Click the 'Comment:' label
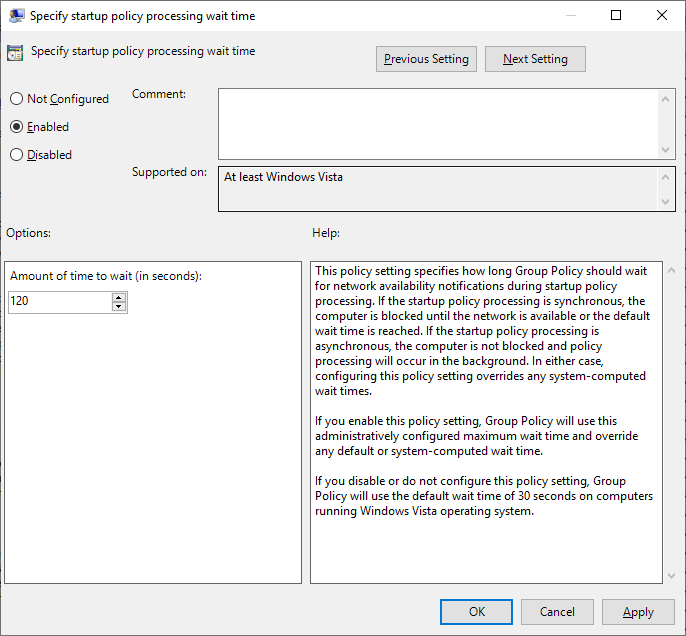Image resolution: width=686 pixels, height=636 pixels. (159, 94)
